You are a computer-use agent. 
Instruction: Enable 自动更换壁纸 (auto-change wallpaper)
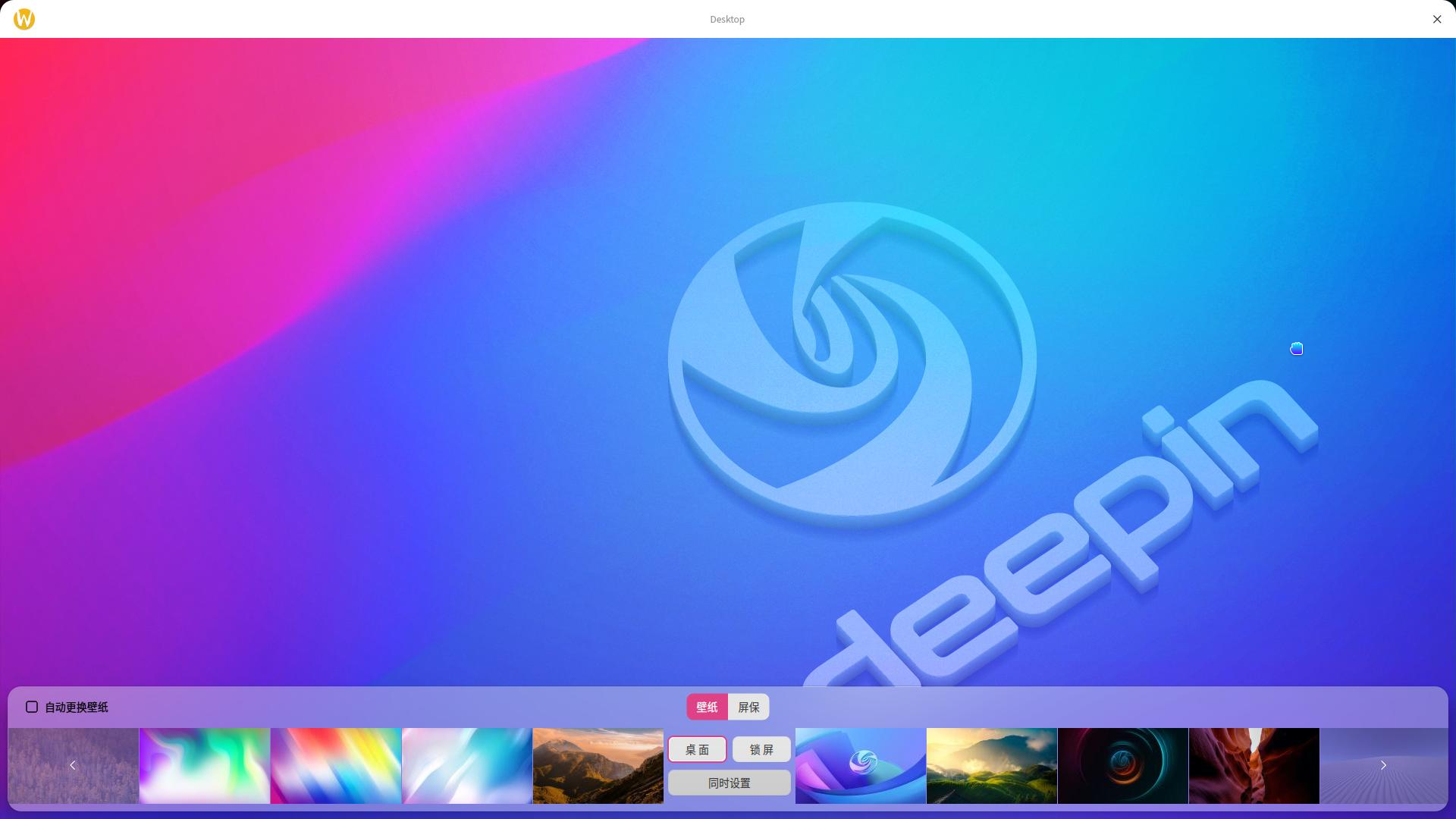pyautogui.click(x=31, y=707)
